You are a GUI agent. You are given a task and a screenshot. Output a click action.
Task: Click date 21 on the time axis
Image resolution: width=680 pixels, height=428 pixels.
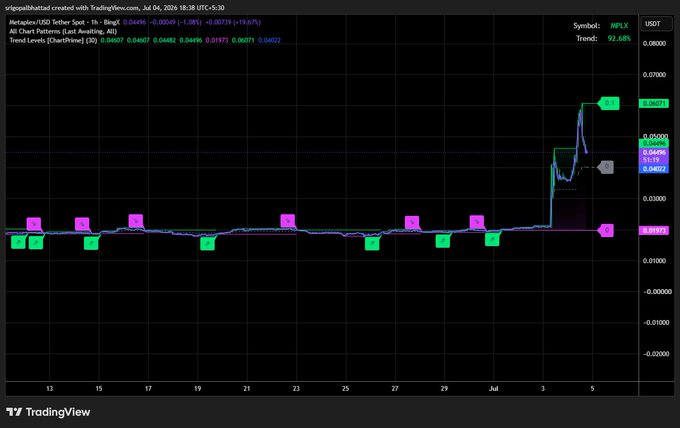tap(247, 389)
